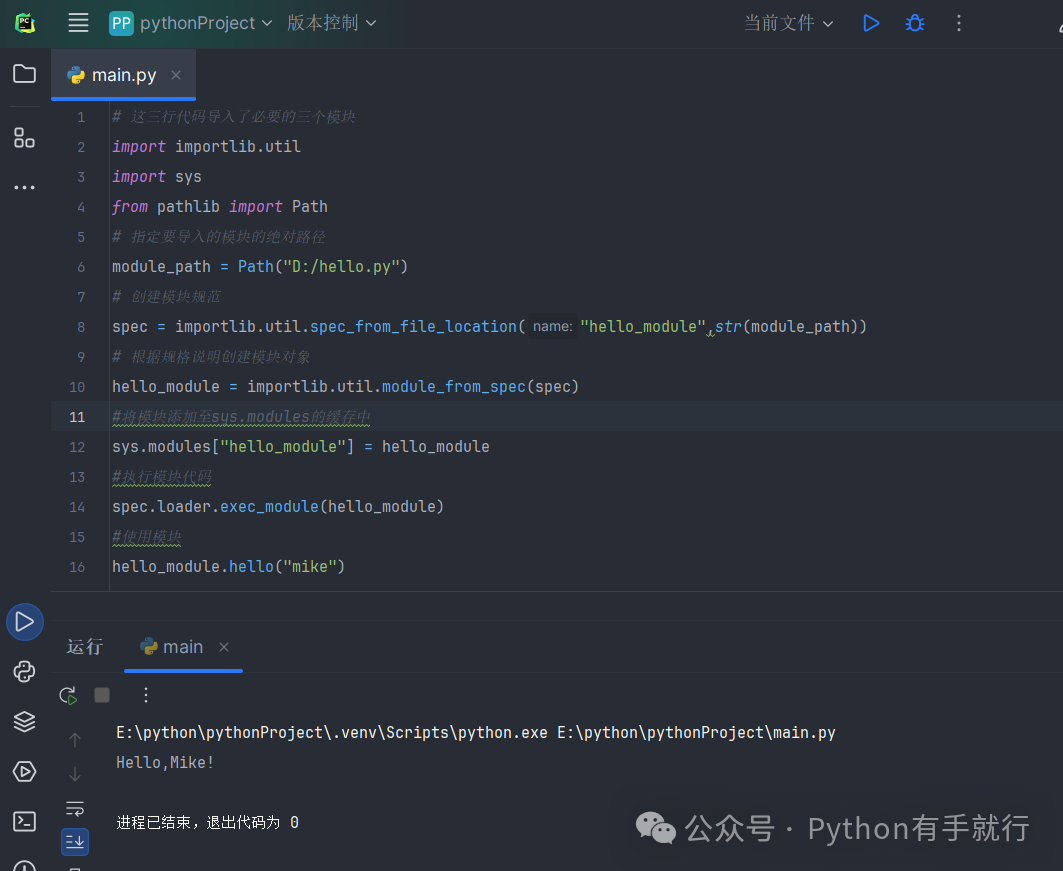This screenshot has width=1063, height=871.
Task: Click the Hello,Mike! console output
Action: [x=165, y=763]
